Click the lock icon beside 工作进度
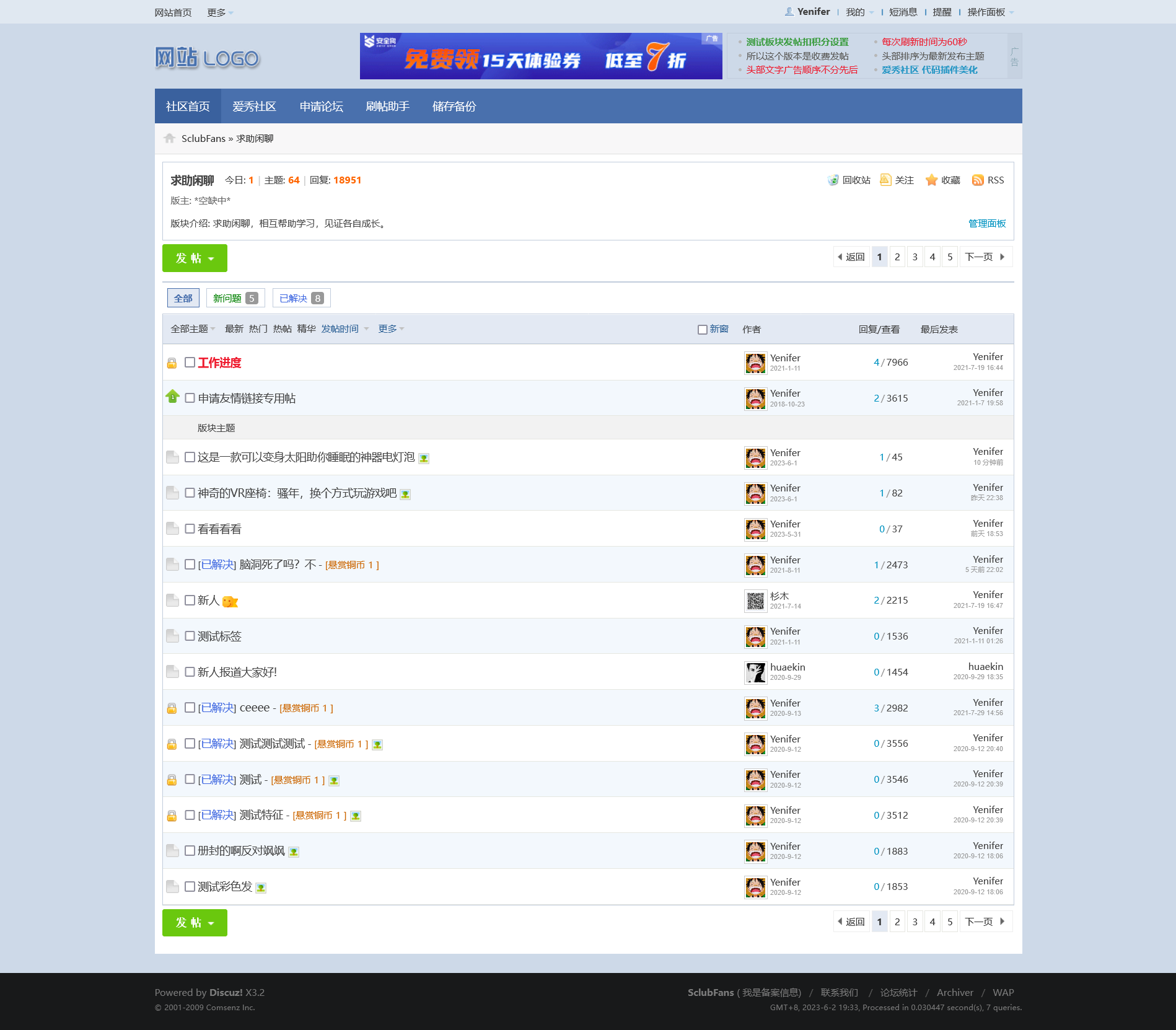This screenshot has width=1176, height=1030. click(x=172, y=363)
